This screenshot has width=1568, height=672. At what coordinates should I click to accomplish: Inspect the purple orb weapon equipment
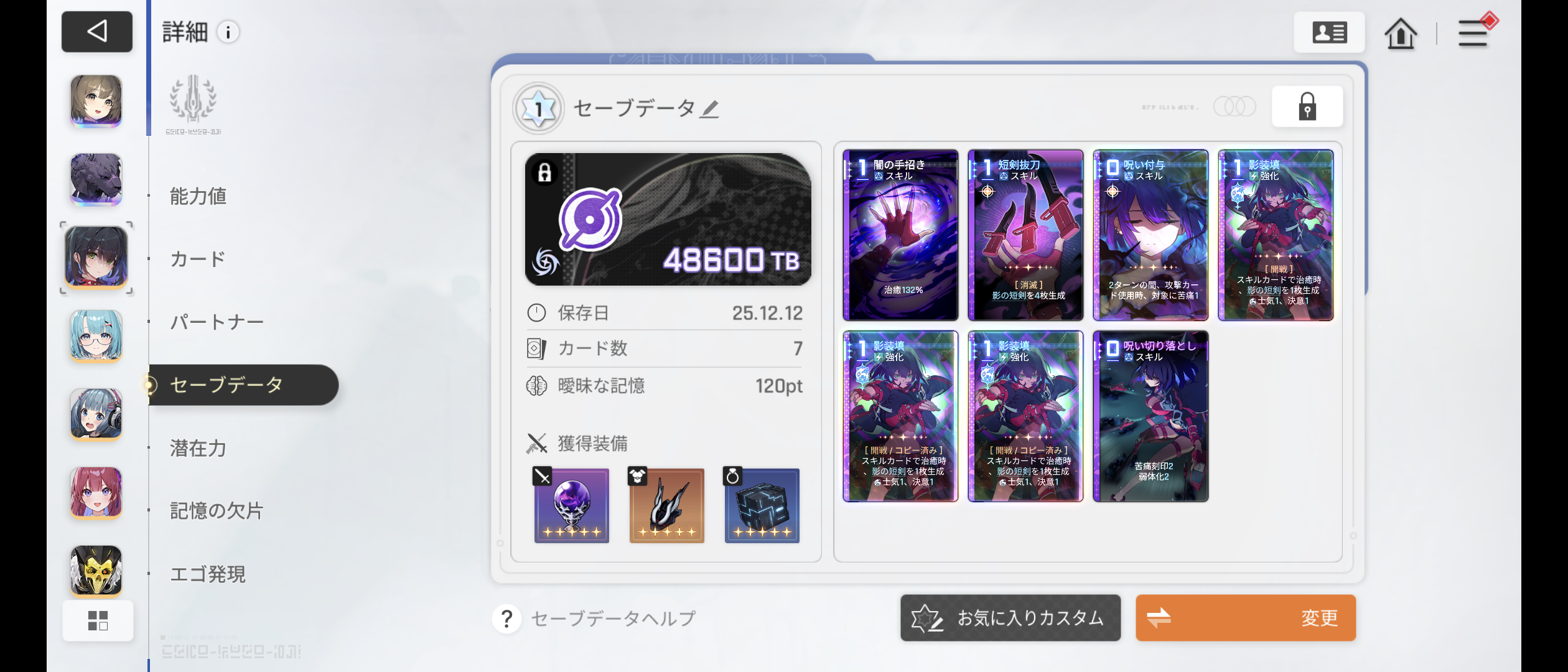pyautogui.click(x=571, y=505)
